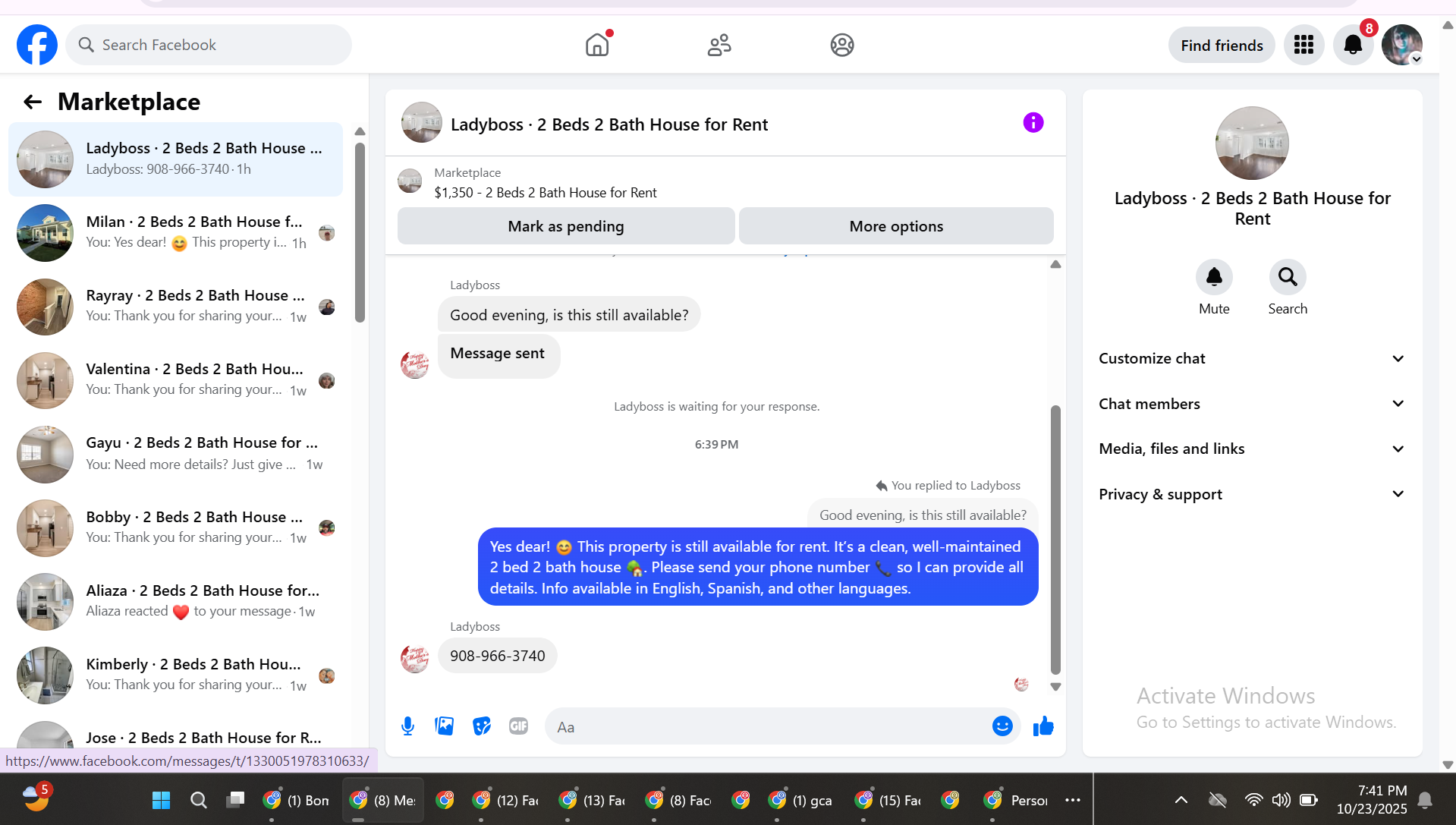Expand the Customize chat section
1456x825 pixels.
click(x=1252, y=358)
